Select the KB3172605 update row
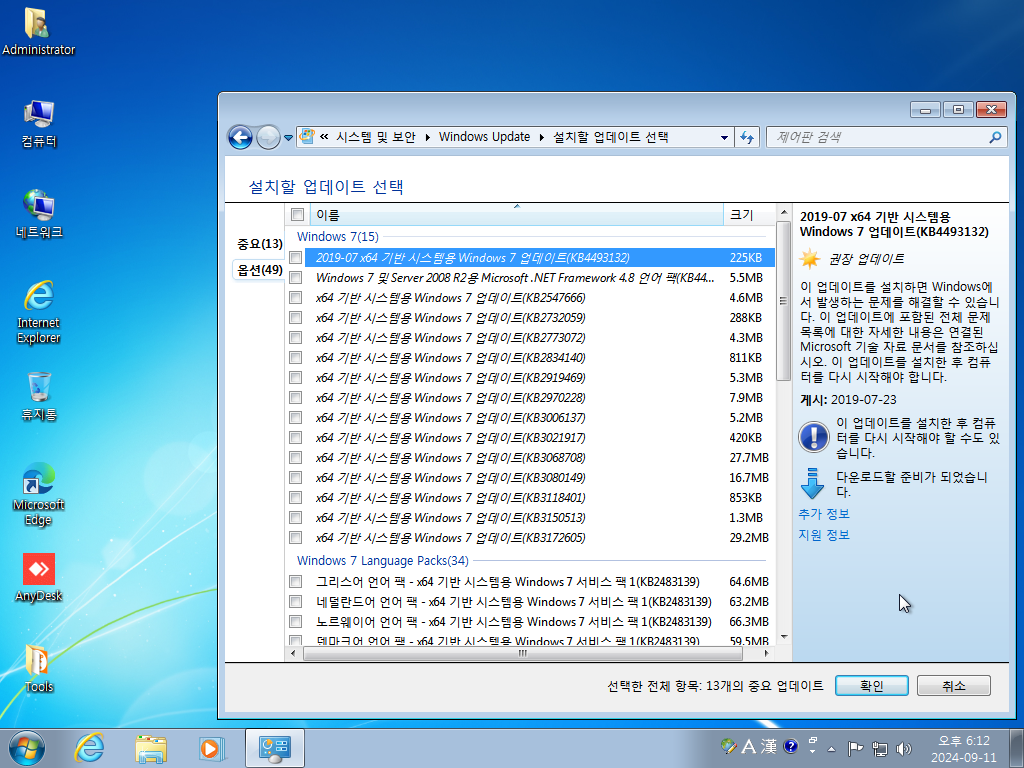The height and width of the screenshot is (768, 1024). point(530,537)
